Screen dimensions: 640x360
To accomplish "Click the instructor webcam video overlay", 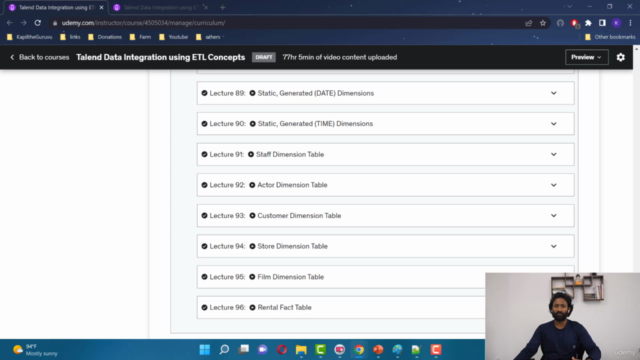I will coord(562,316).
